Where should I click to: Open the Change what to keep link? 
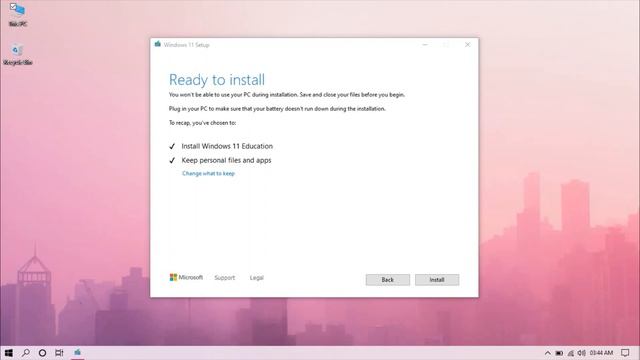coord(208,173)
